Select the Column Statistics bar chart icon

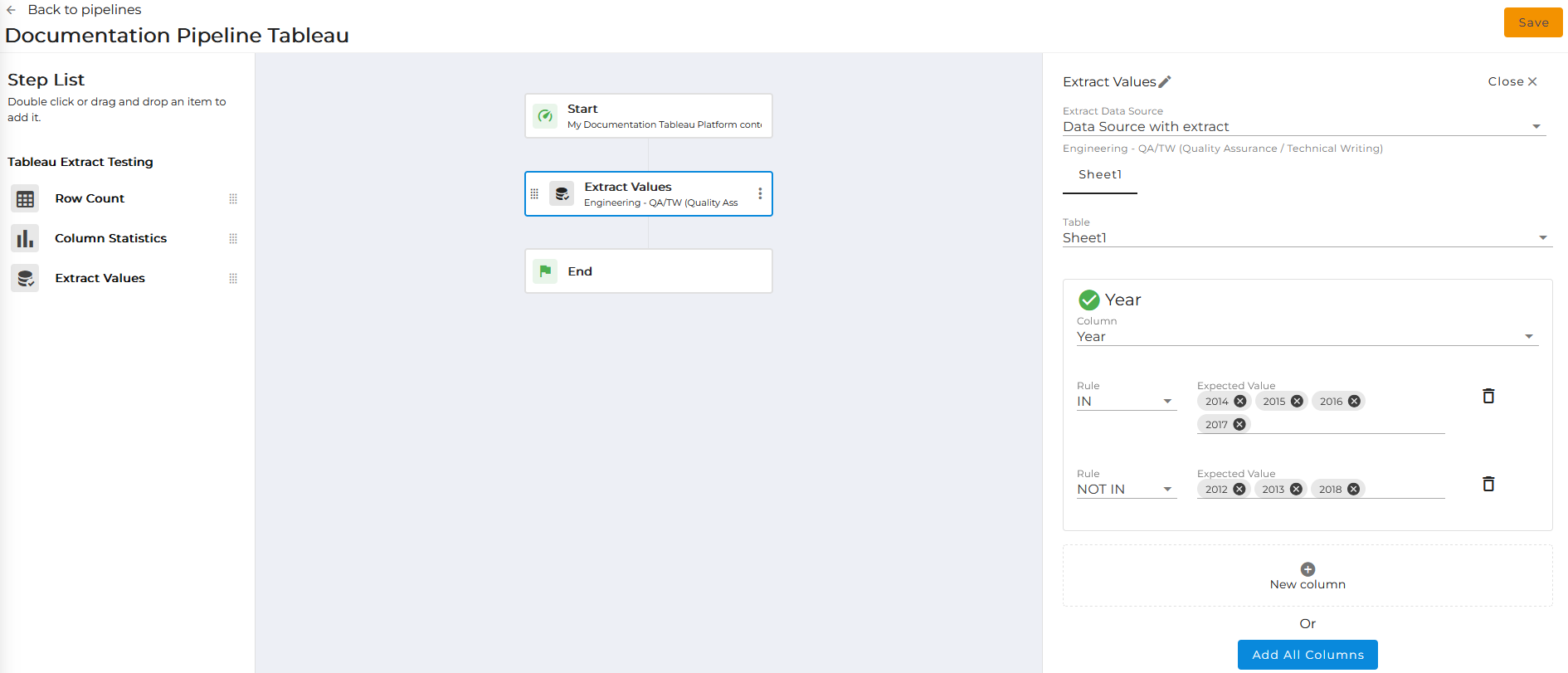[x=25, y=239]
